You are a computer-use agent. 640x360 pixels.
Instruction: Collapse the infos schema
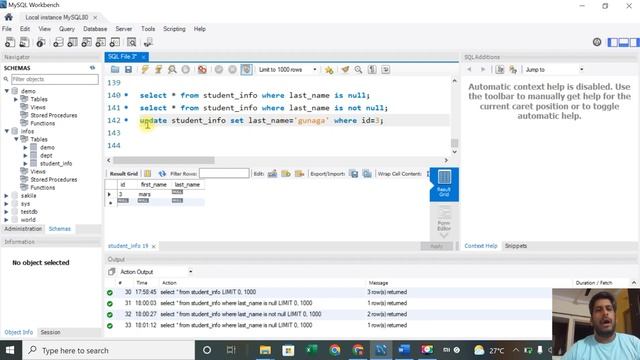(7, 131)
